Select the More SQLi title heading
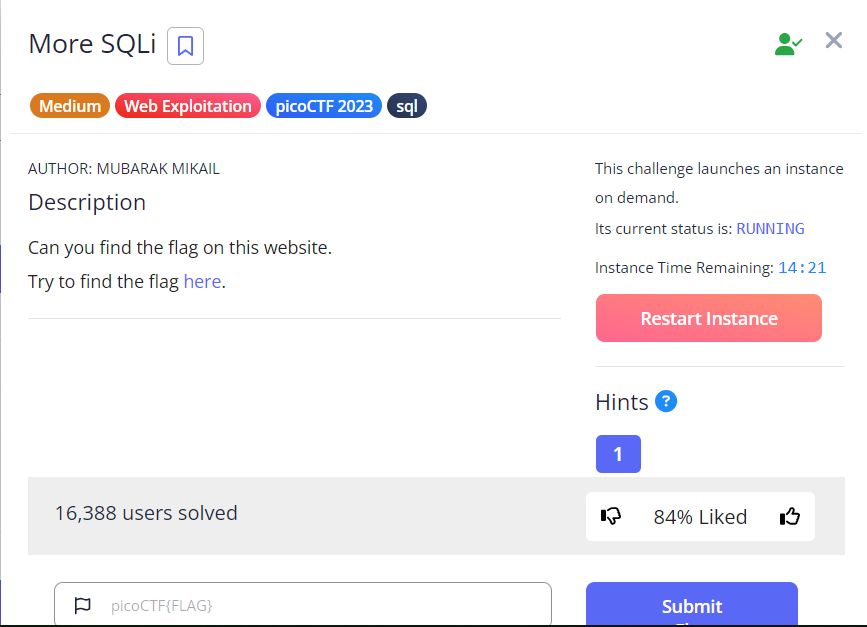The width and height of the screenshot is (867, 627). pos(92,44)
